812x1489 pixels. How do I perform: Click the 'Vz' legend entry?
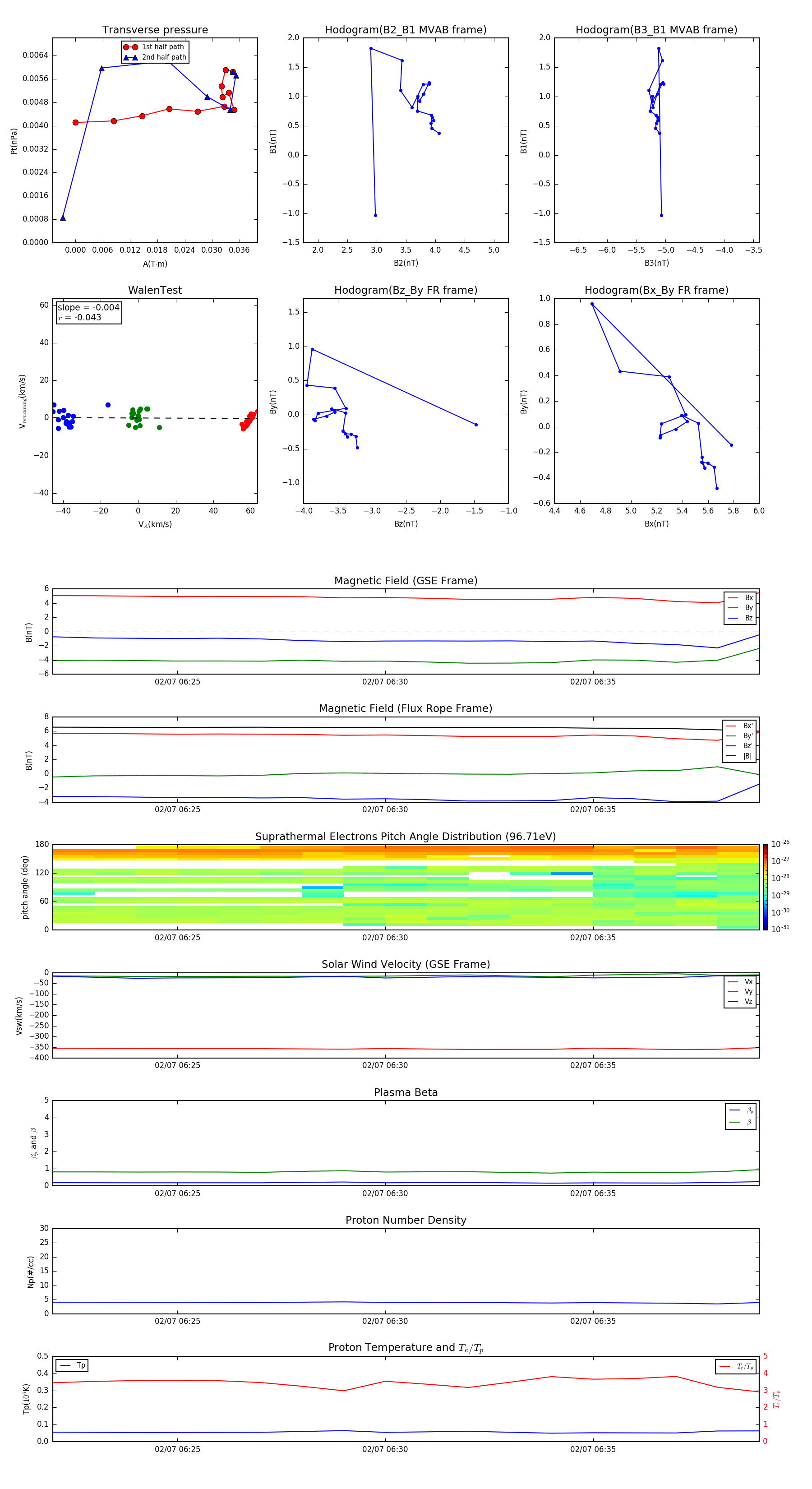pos(741,1002)
